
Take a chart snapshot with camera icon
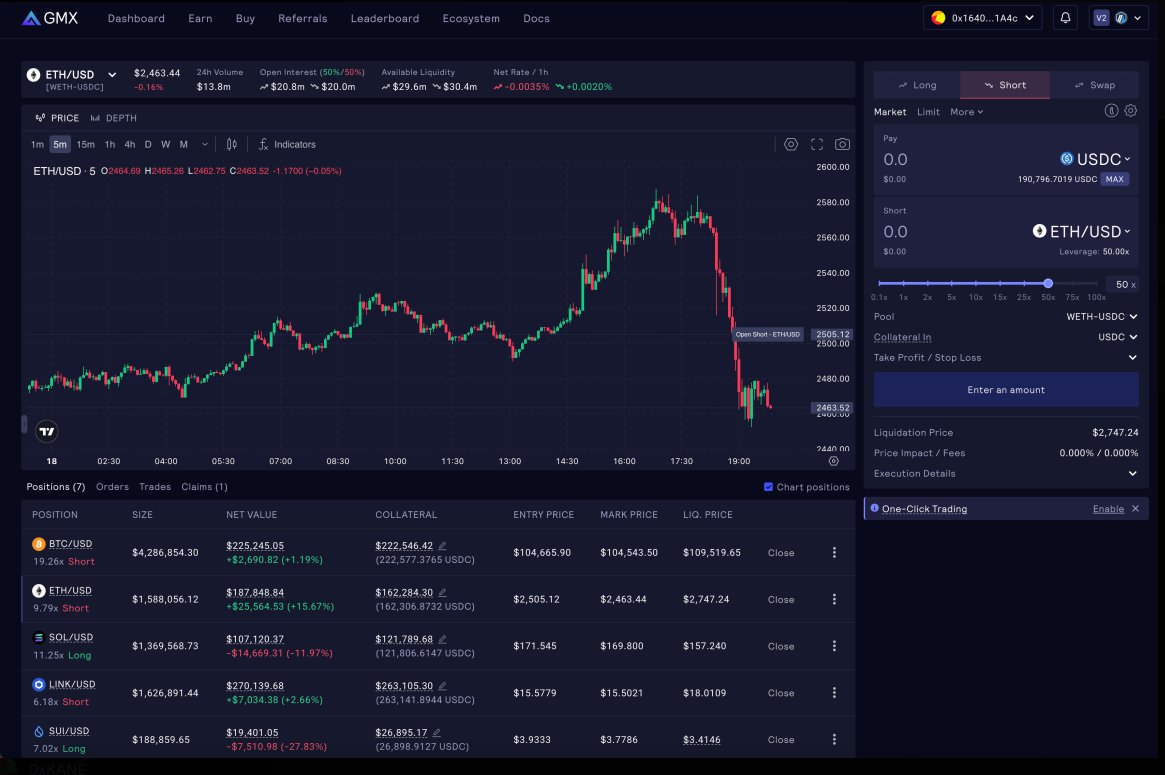point(843,144)
